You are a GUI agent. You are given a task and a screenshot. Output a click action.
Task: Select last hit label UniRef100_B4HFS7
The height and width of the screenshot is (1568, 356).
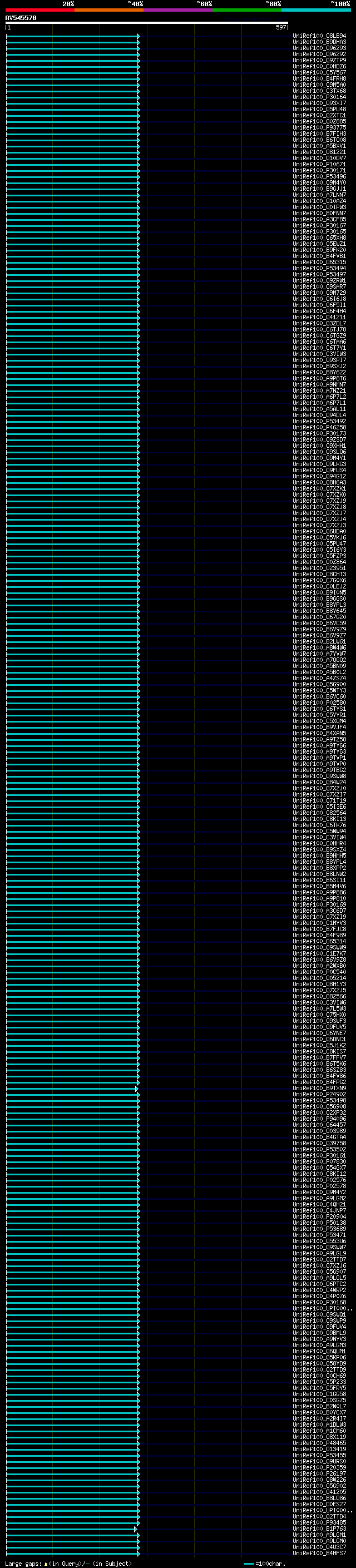point(319,1553)
